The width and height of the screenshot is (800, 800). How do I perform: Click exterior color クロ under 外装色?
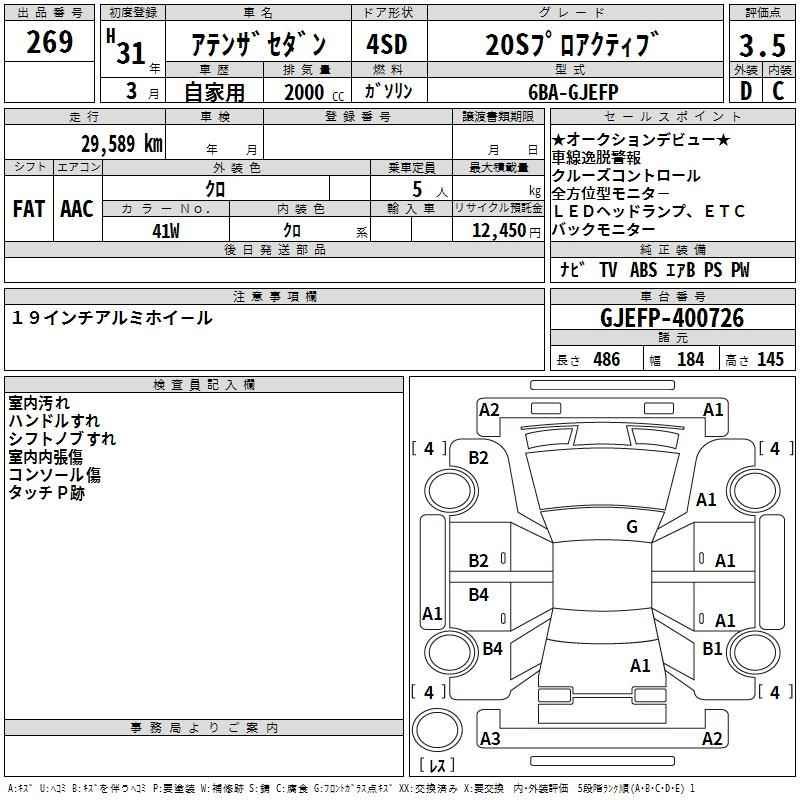215,189
